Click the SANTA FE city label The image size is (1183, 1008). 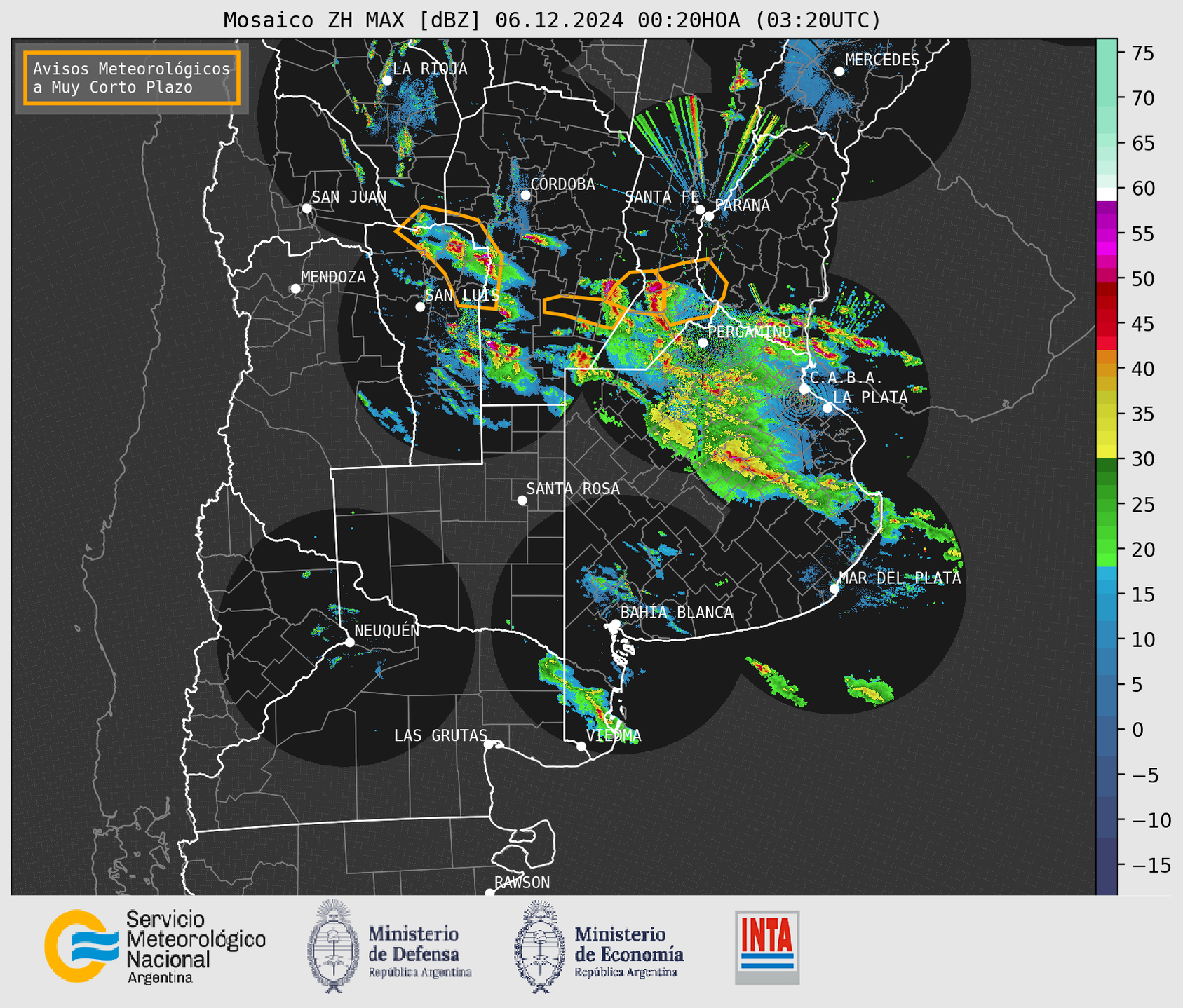coord(662,197)
